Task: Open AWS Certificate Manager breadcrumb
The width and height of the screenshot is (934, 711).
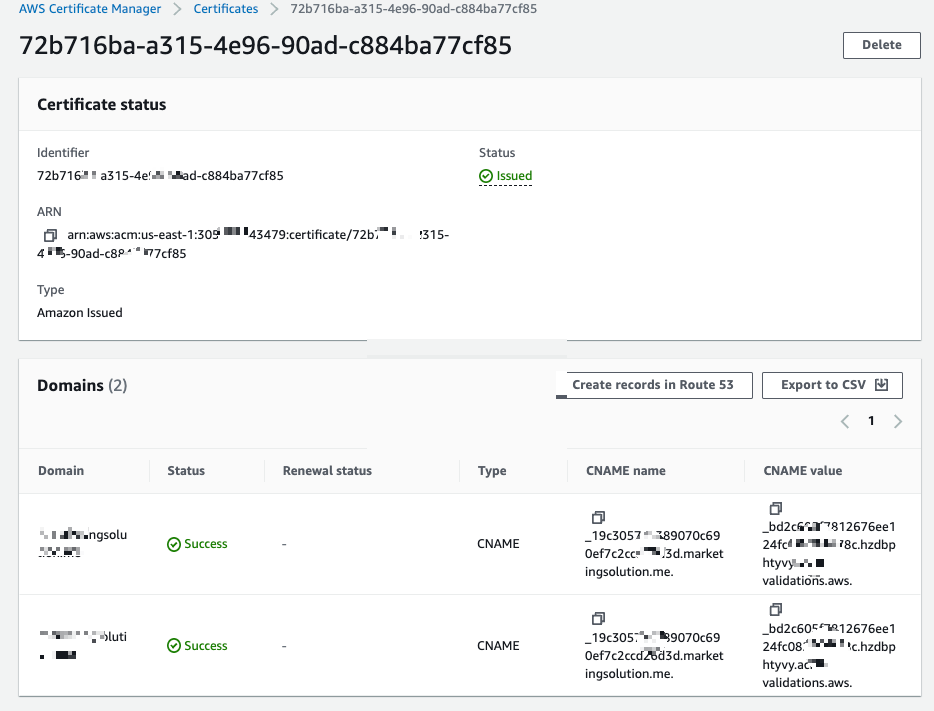Action: [x=90, y=9]
